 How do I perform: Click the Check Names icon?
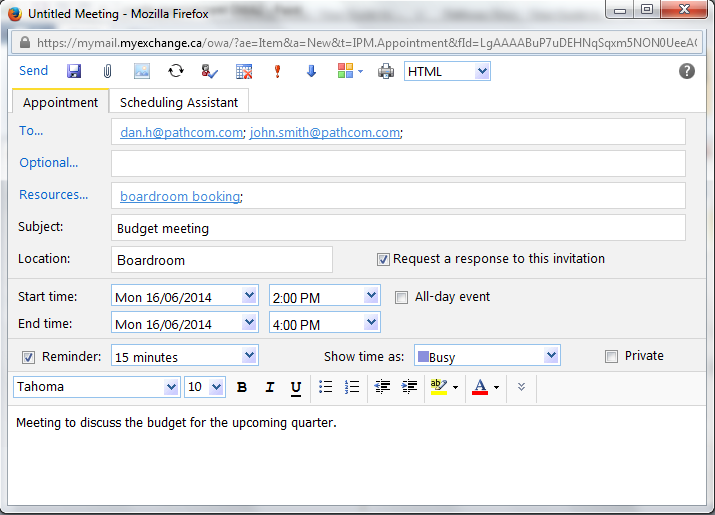point(209,71)
